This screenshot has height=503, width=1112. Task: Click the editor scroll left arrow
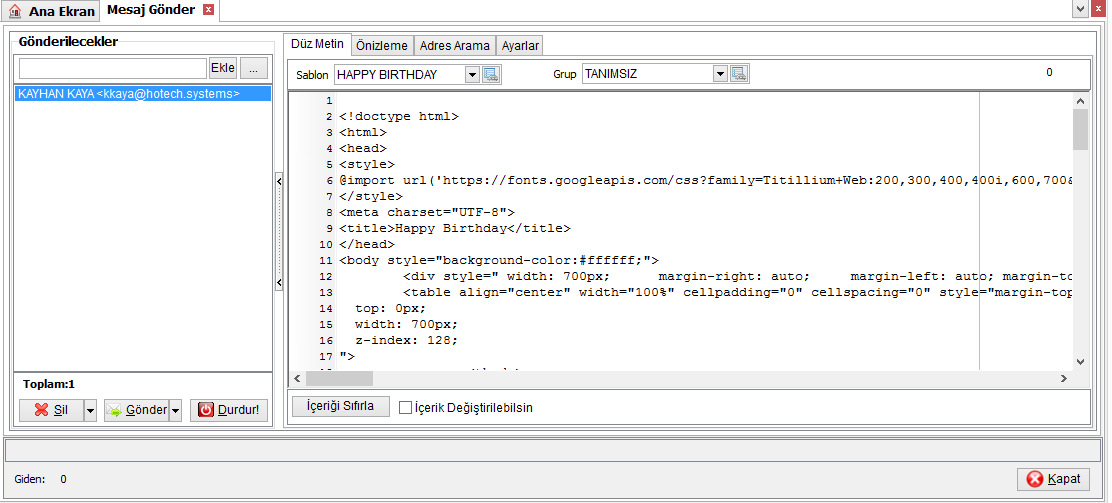pos(298,379)
